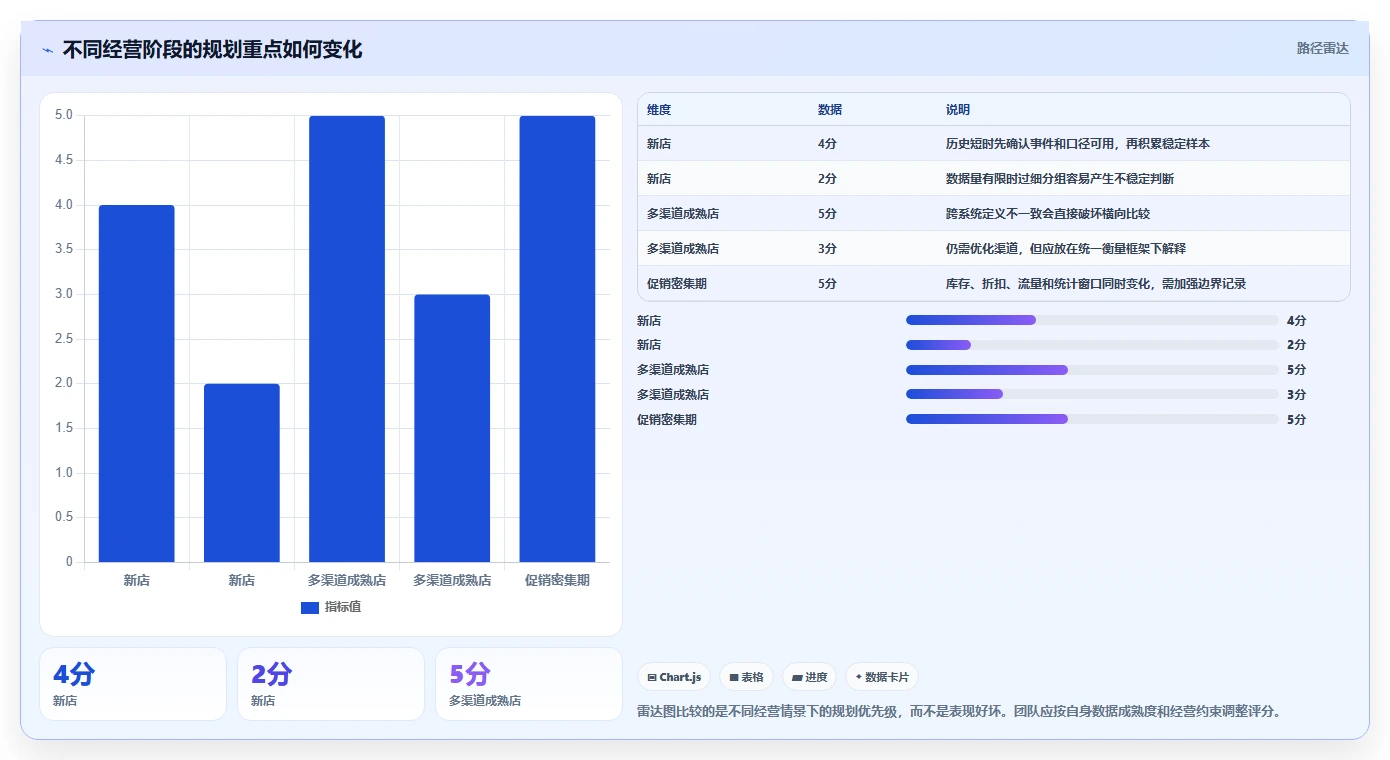Viewport: 1390px width, 760px height.
Task: Click the 路径雷达 label in the header
Action: coord(1323,48)
